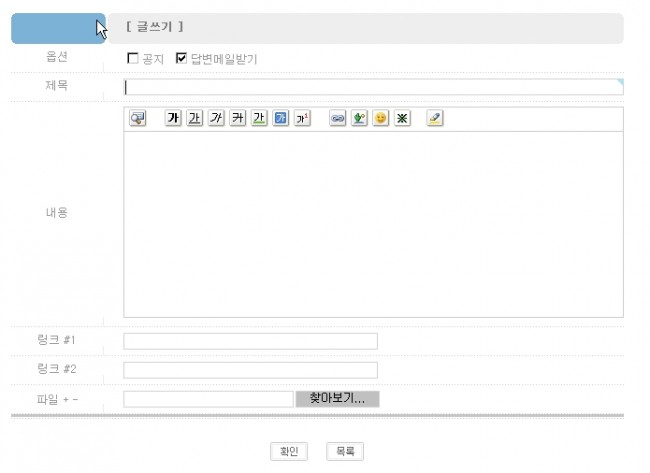Screen dimensions: 650x473
Task: Check the 공지 checkbox
Action: (x=133, y=58)
